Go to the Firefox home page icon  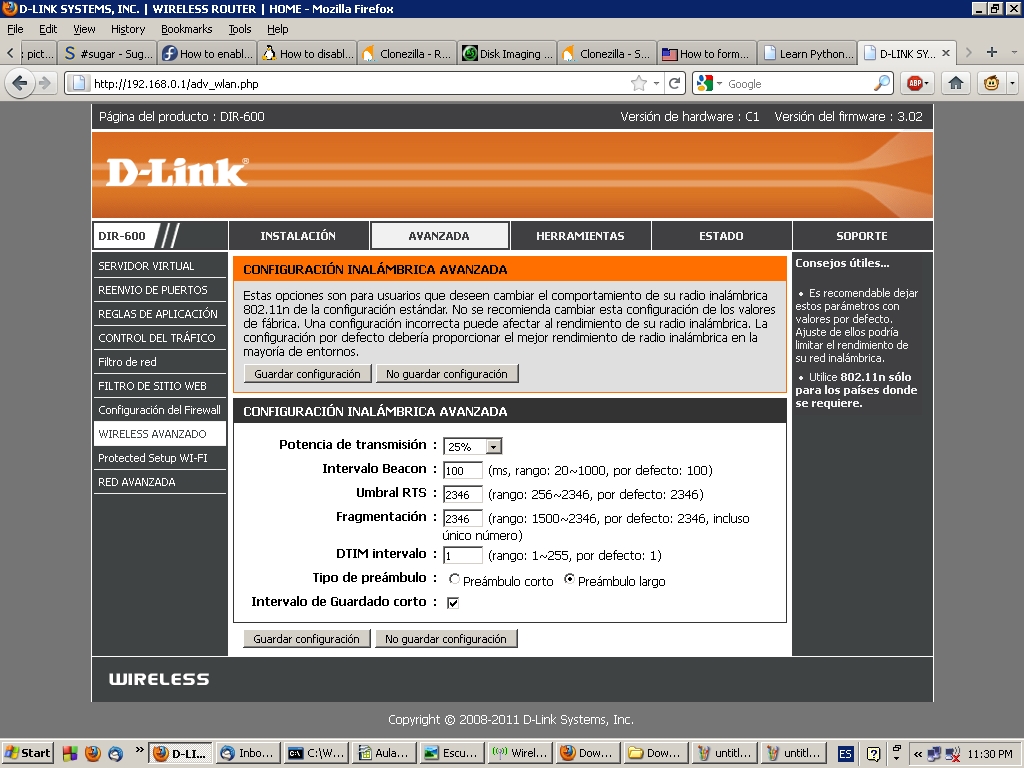[x=956, y=84]
